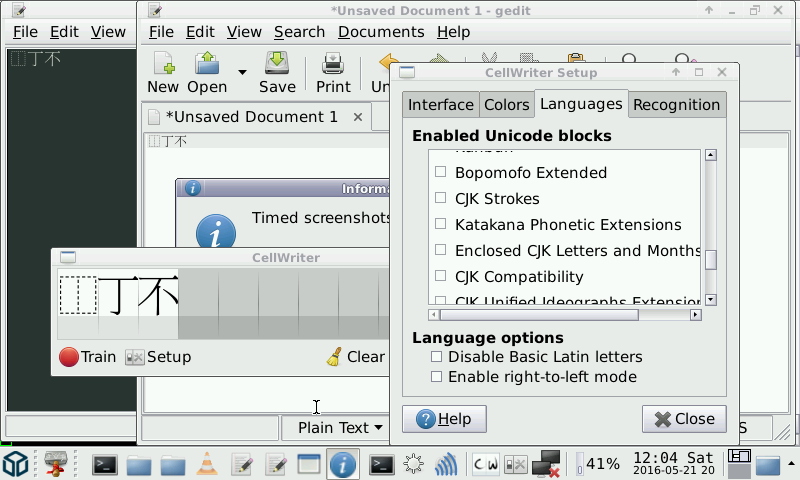Open the Search menu in gedit
The image size is (800, 480).
pyautogui.click(x=299, y=32)
